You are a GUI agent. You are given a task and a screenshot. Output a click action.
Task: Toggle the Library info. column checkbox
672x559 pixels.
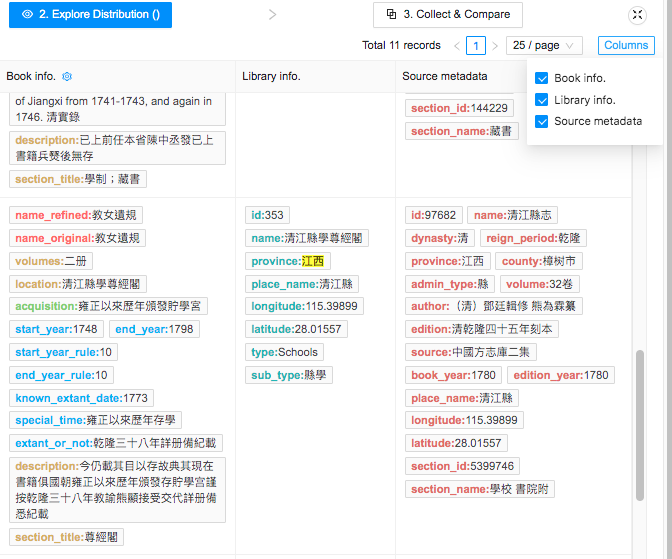(541, 100)
